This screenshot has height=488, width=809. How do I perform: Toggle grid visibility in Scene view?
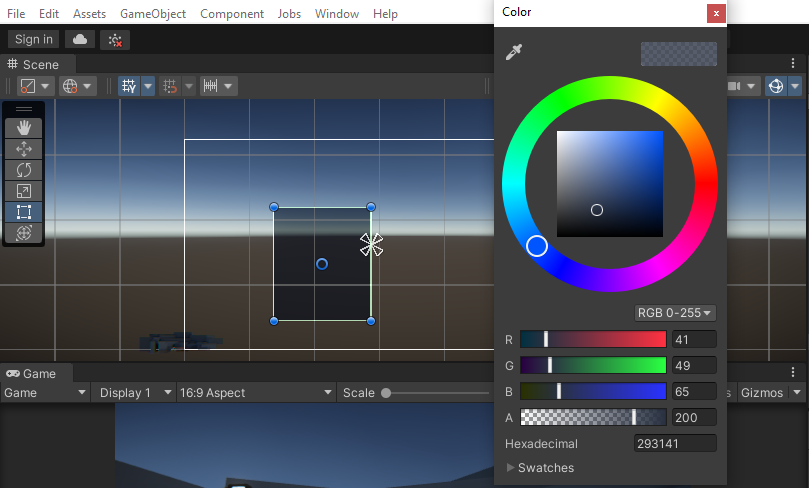click(x=129, y=86)
